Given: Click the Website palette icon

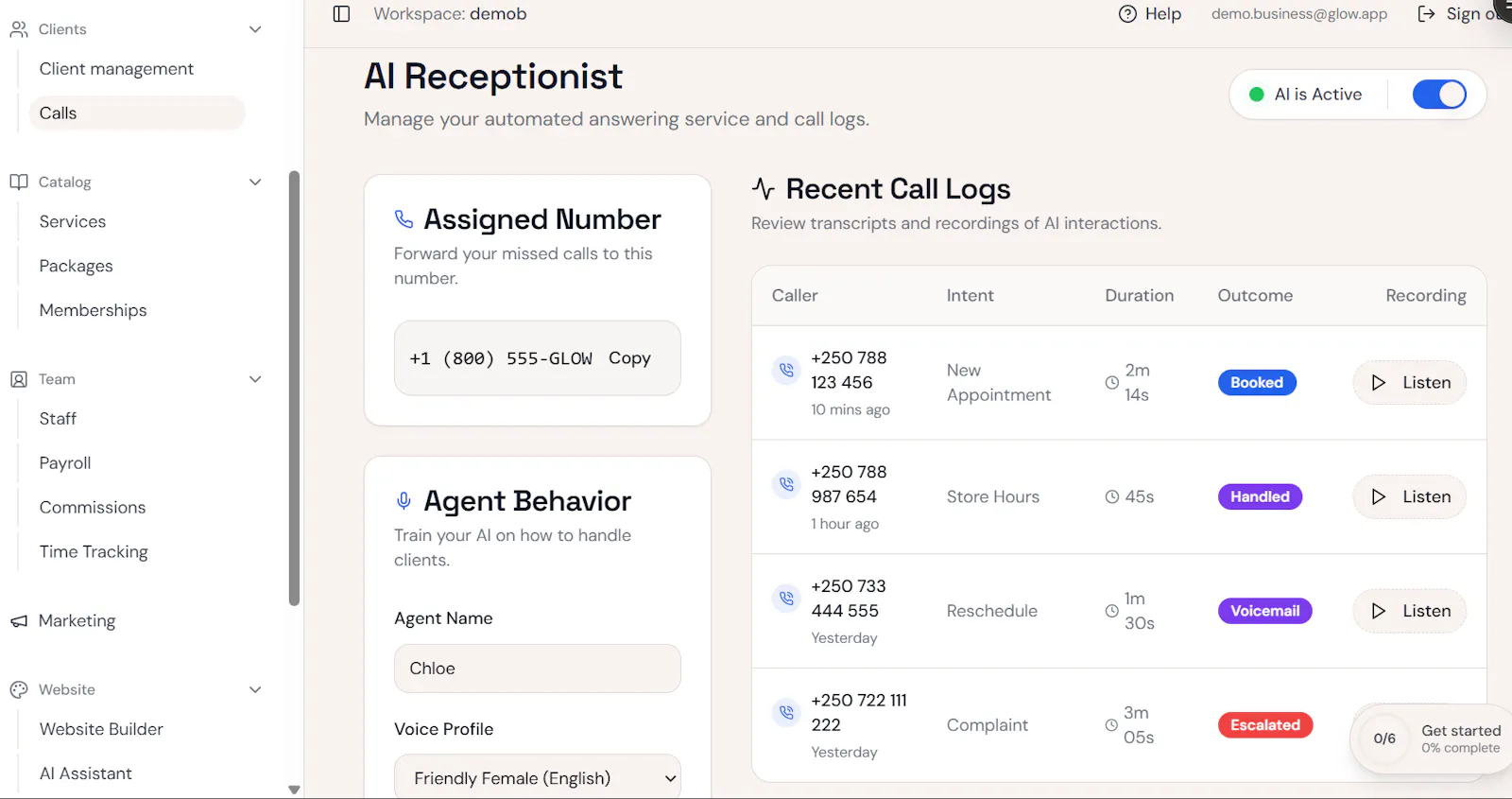Looking at the screenshot, I should point(19,689).
